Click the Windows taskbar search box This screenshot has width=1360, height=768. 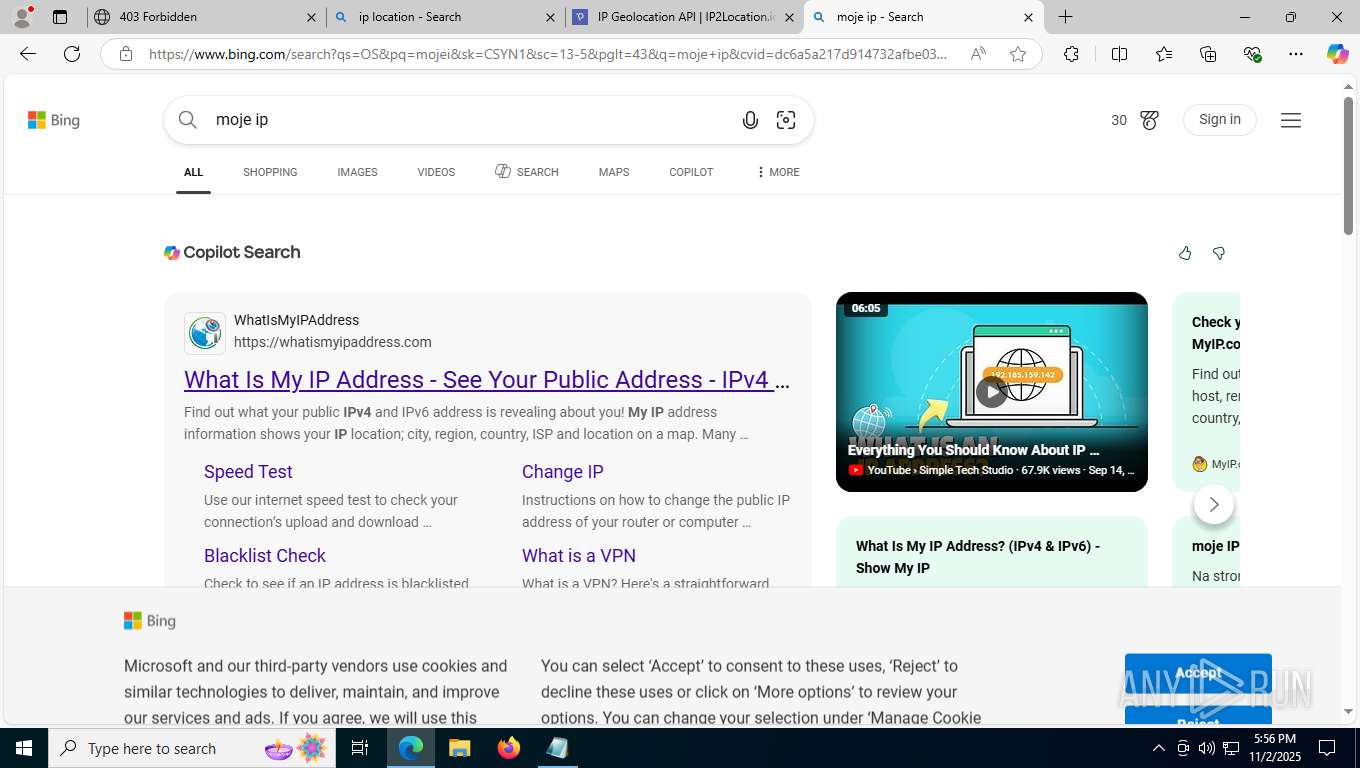(192, 748)
